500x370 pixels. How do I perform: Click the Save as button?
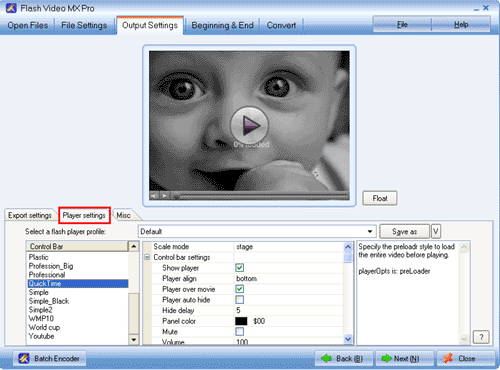[404, 231]
